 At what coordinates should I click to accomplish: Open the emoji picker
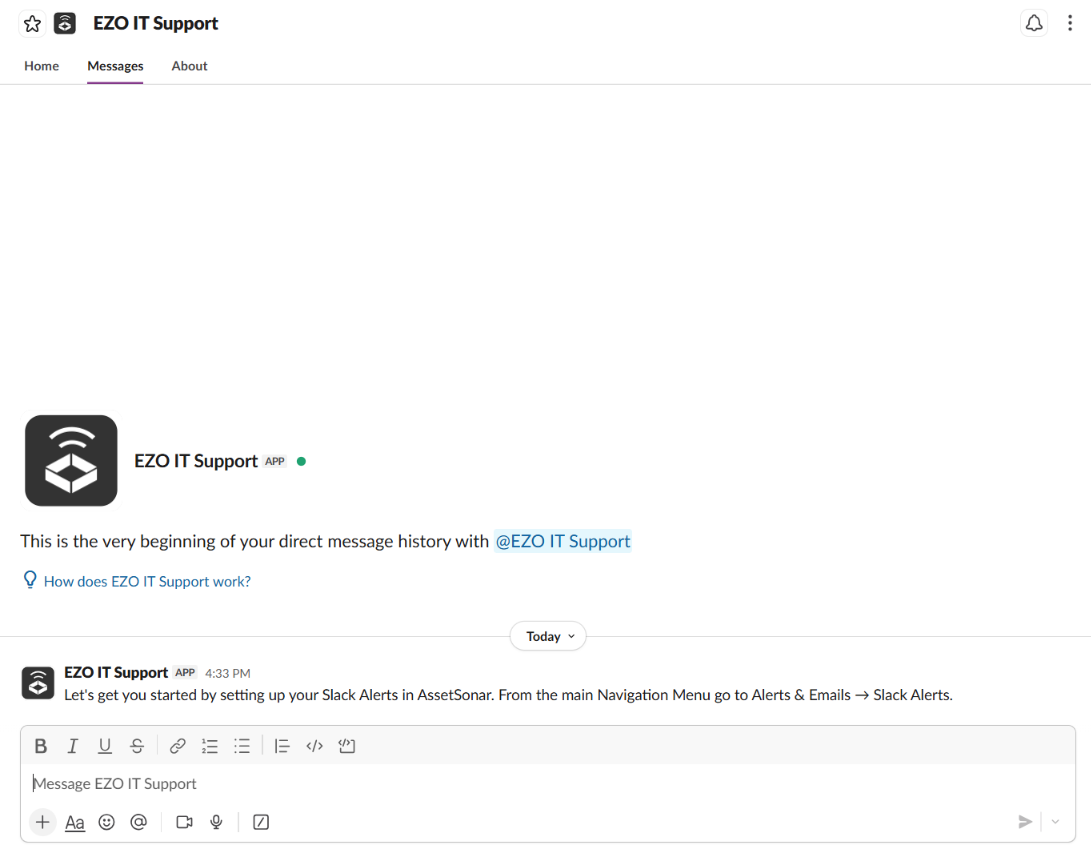[x=106, y=822]
